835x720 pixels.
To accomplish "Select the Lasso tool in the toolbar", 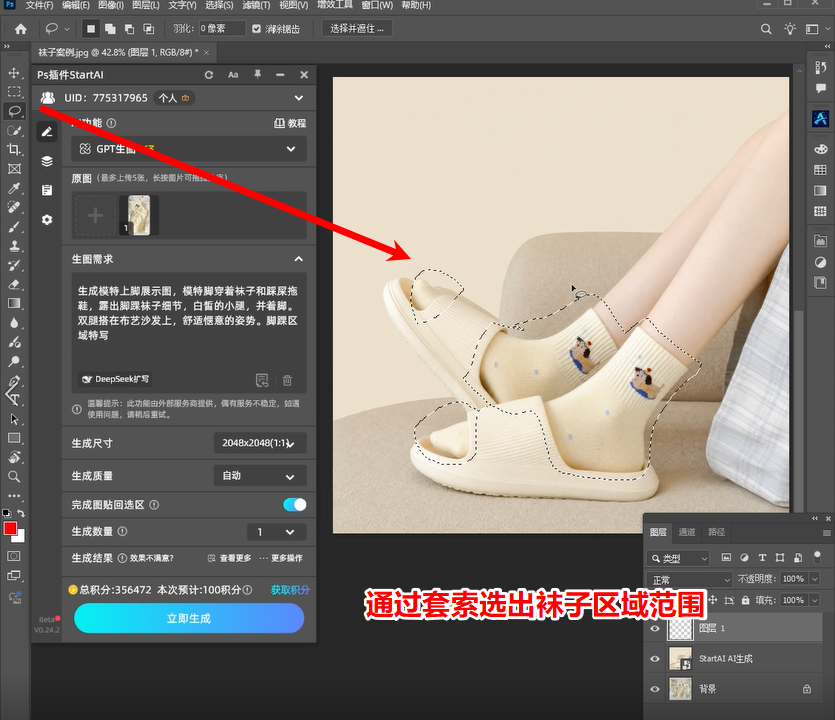I will [14, 111].
